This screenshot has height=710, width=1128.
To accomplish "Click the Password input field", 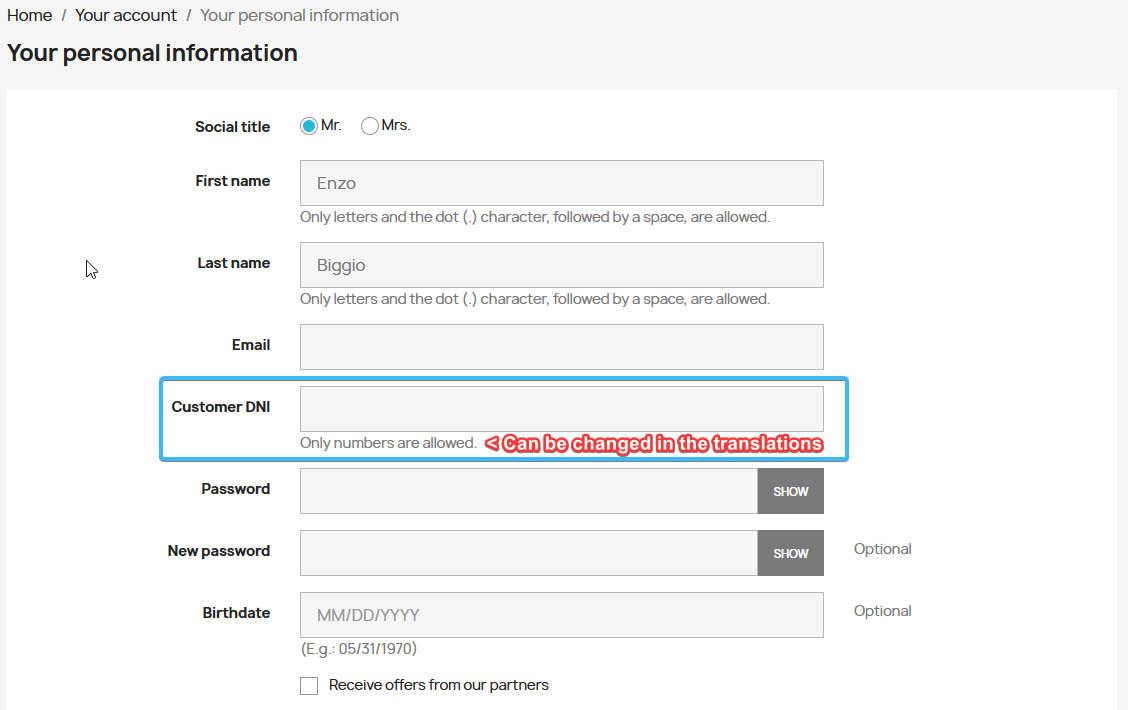I will [x=528, y=491].
